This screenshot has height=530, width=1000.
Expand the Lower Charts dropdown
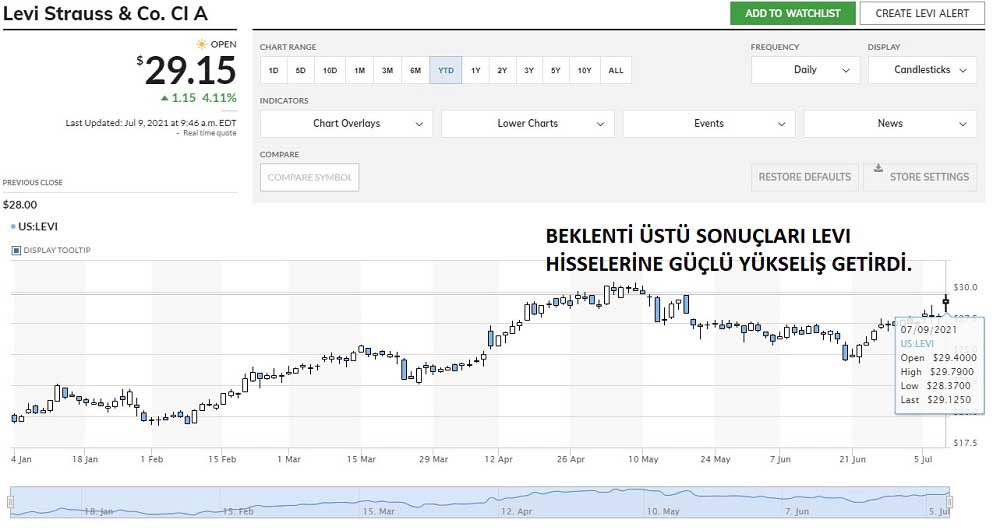pyautogui.click(x=527, y=124)
